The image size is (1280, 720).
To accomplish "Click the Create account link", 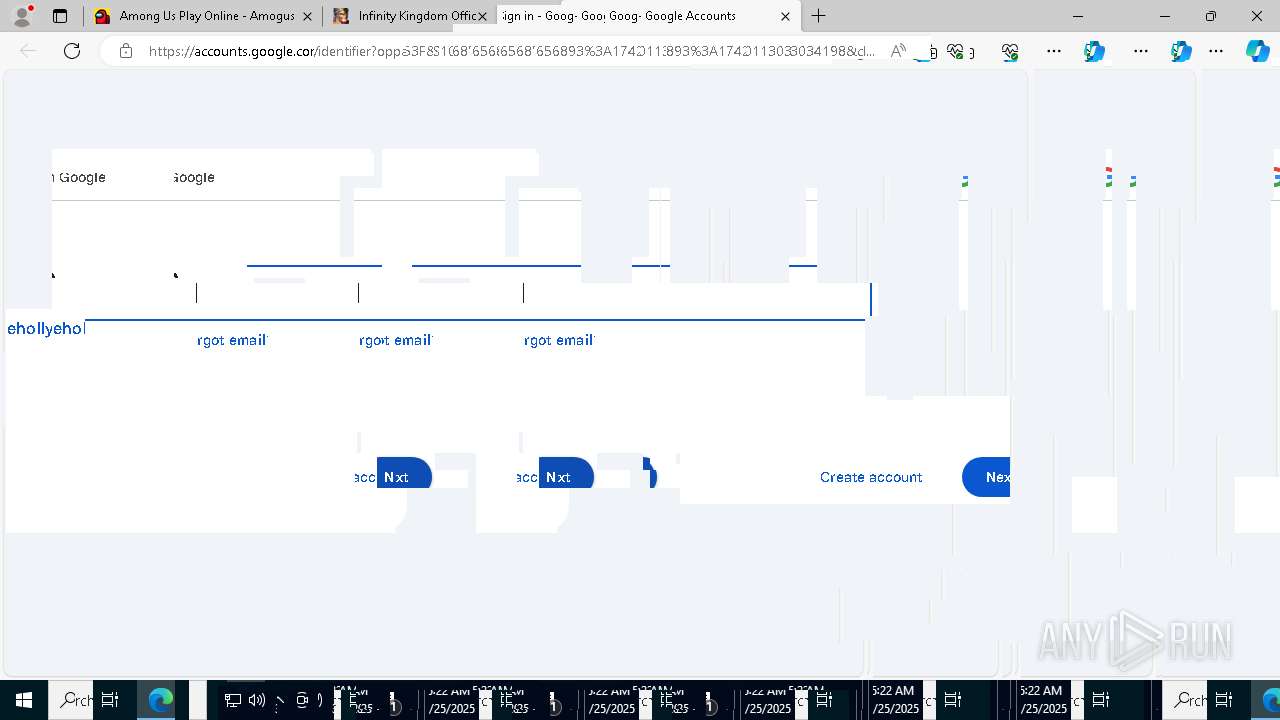I will coord(871,477).
